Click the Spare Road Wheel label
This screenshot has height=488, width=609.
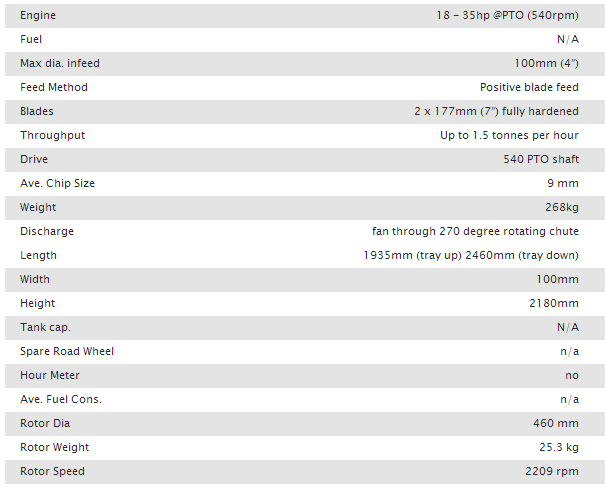pos(67,352)
